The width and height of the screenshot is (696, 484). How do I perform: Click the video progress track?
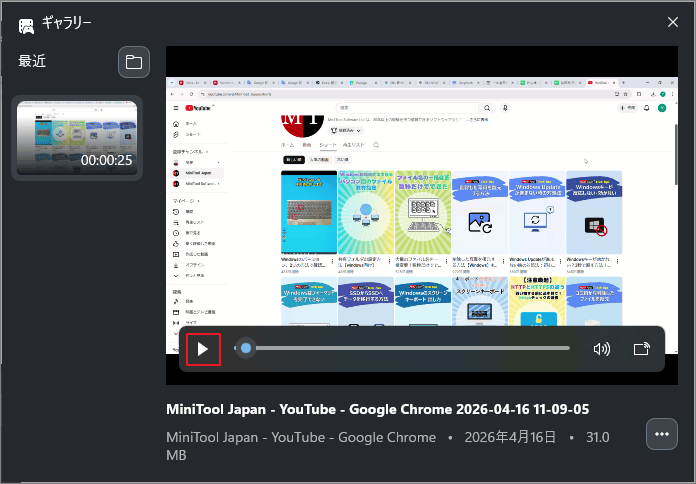402,349
